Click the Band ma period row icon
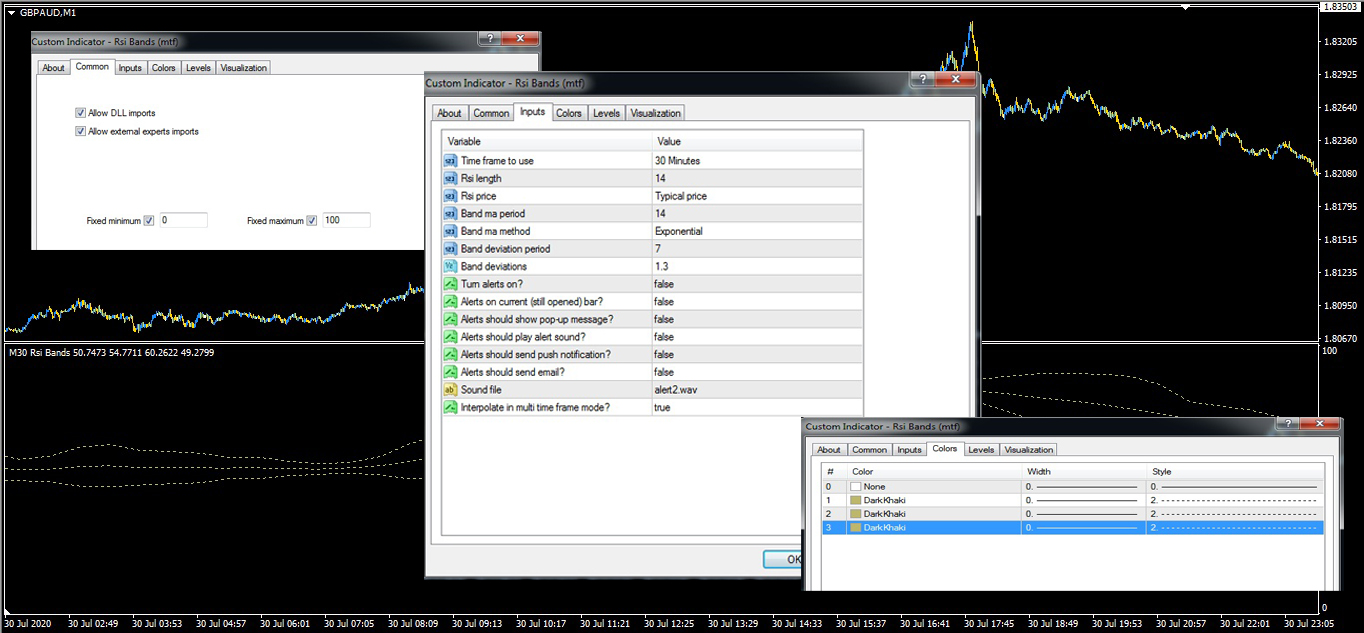Screen dimensions: 1364x633 click(450, 214)
